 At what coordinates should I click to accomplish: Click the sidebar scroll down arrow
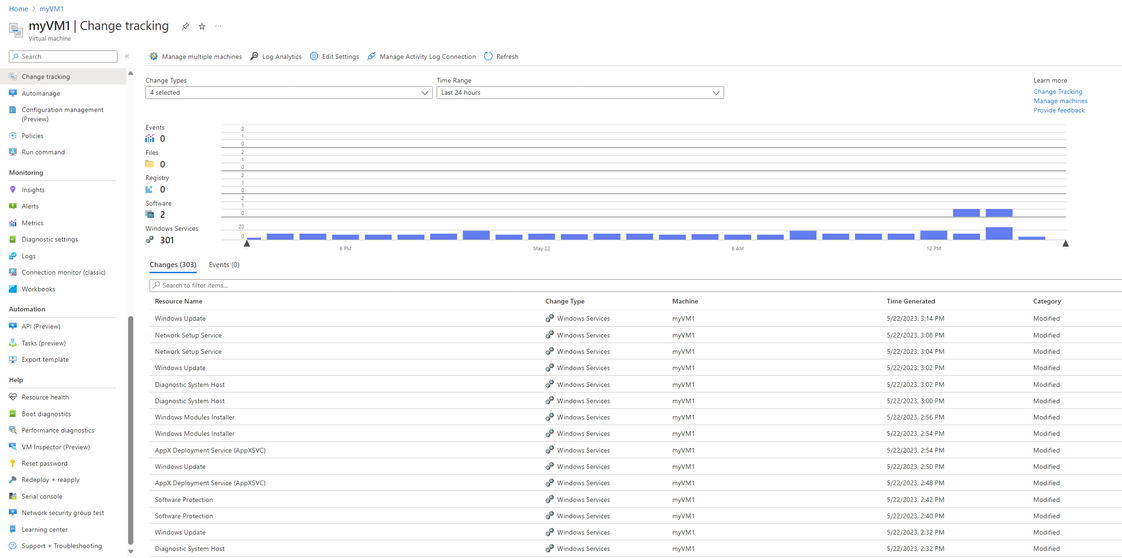click(130, 552)
